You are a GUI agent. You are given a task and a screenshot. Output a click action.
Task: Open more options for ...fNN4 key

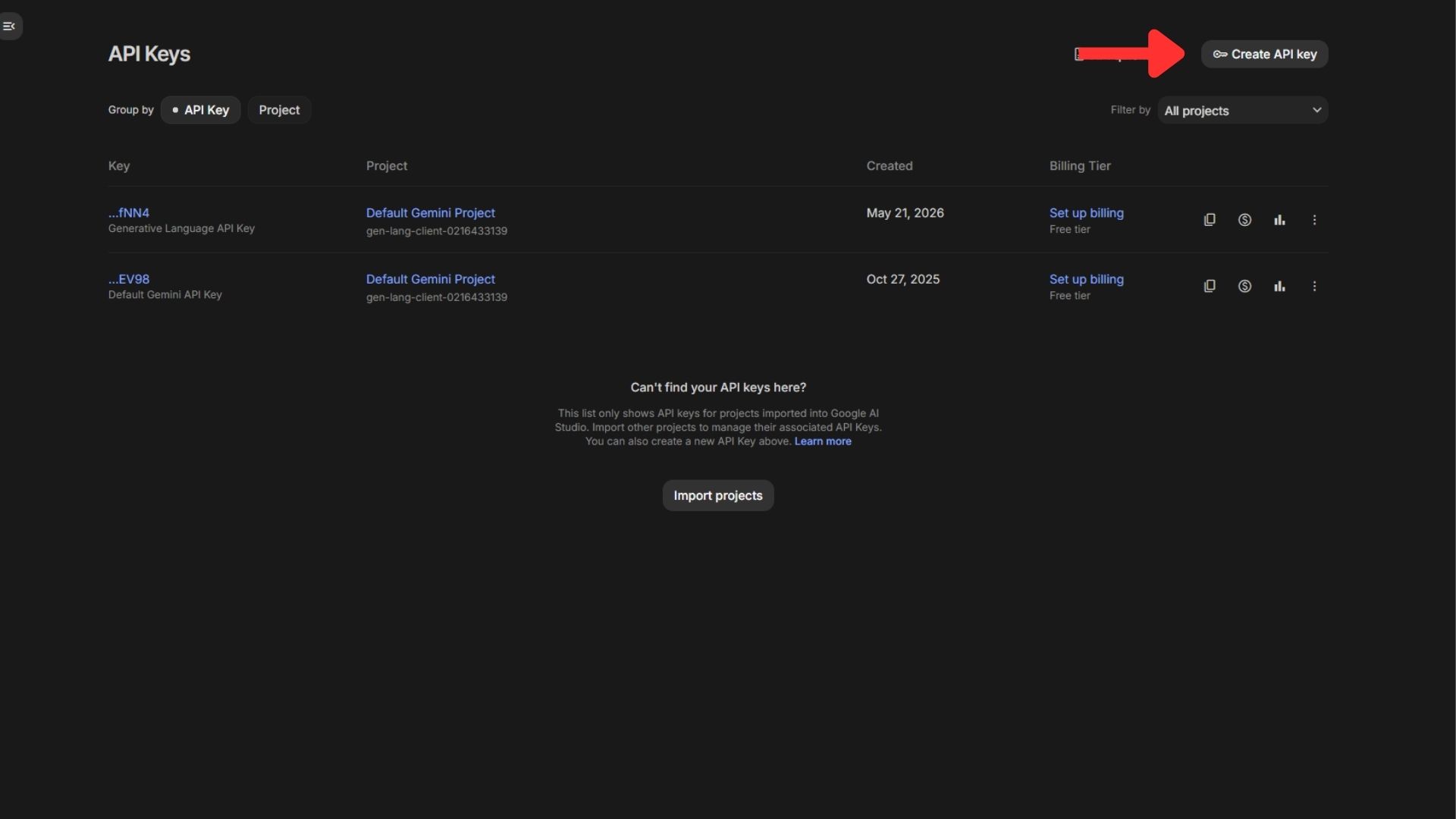click(1314, 220)
